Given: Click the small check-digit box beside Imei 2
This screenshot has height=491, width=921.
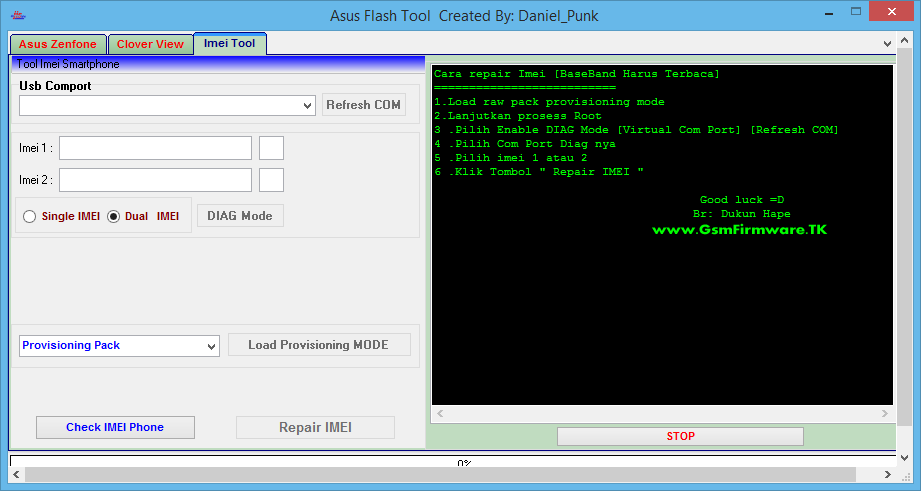Looking at the screenshot, I should coord(271,180).
